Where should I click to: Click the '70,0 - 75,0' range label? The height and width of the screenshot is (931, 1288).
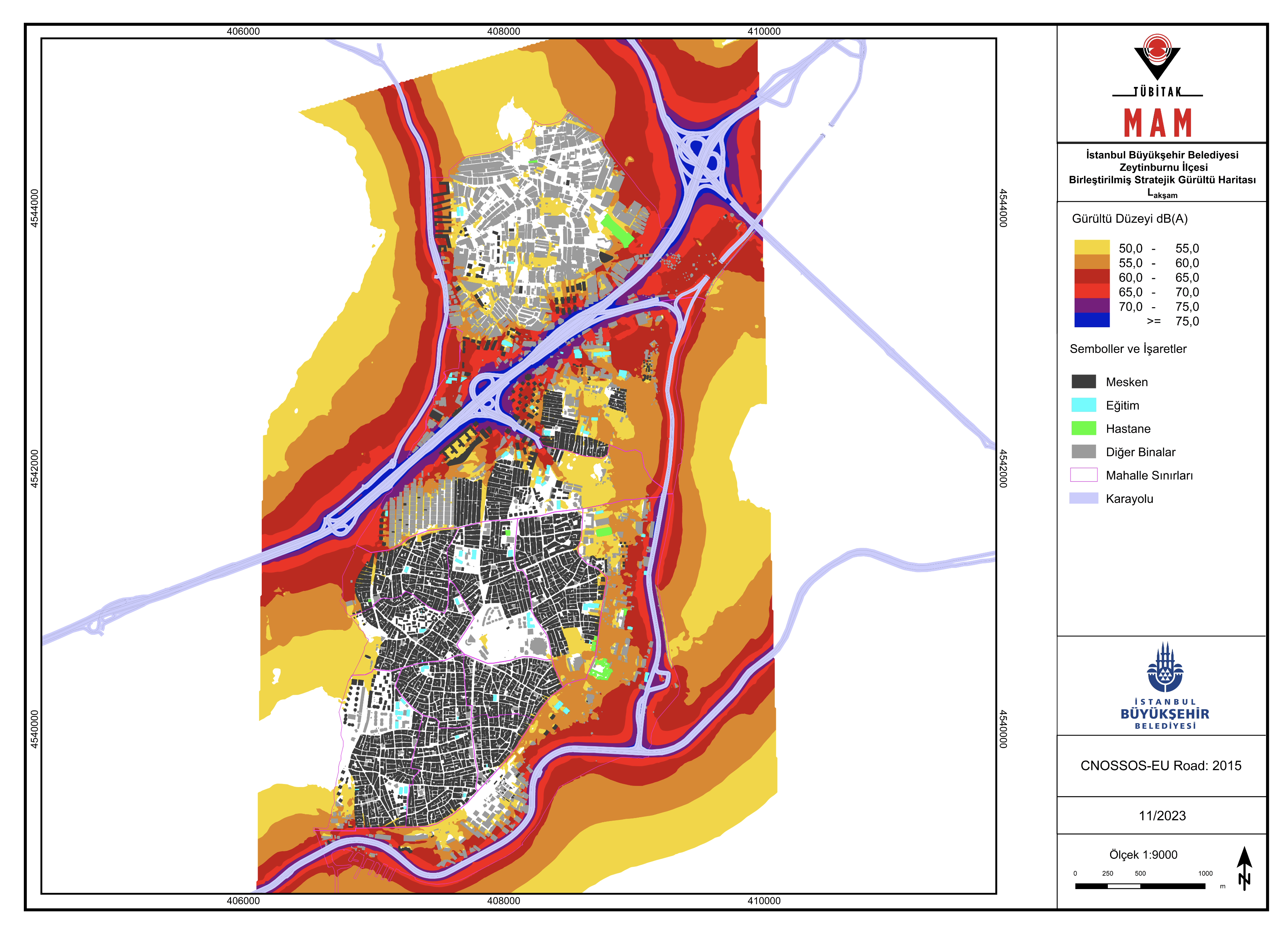click(1158, 307)
